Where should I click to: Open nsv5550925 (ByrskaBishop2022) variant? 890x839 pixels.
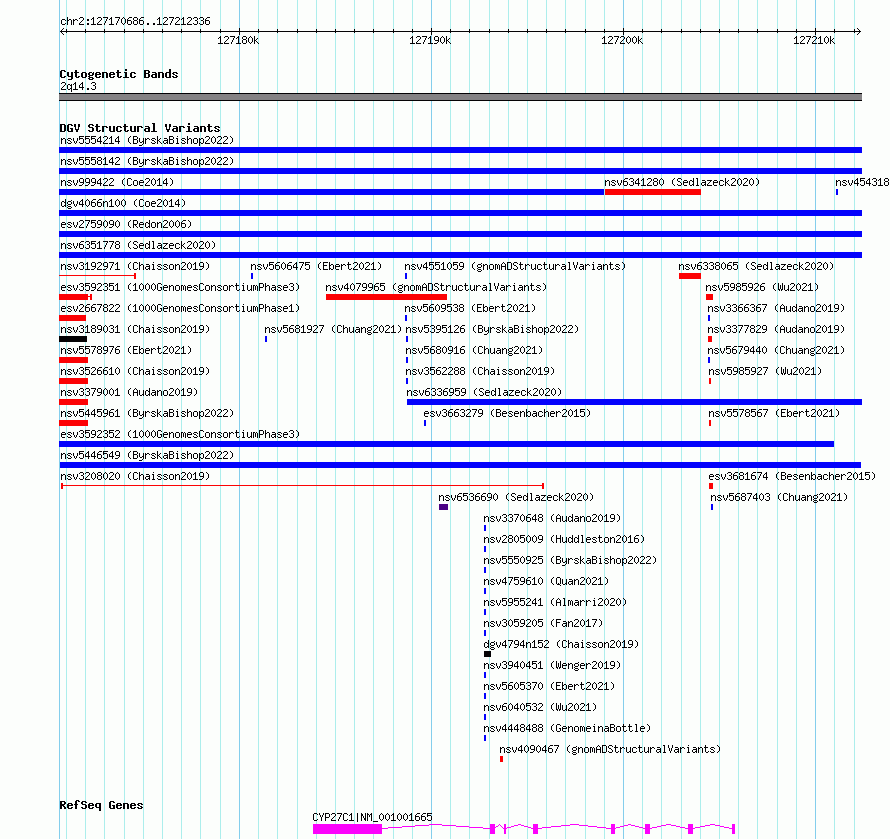[x=570, y=560]
